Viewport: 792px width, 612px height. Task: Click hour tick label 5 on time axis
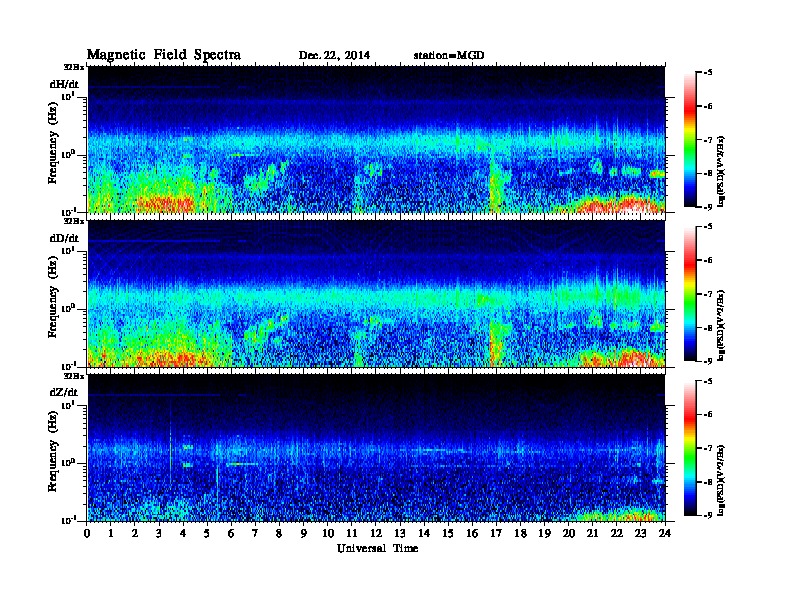point(207,533)
